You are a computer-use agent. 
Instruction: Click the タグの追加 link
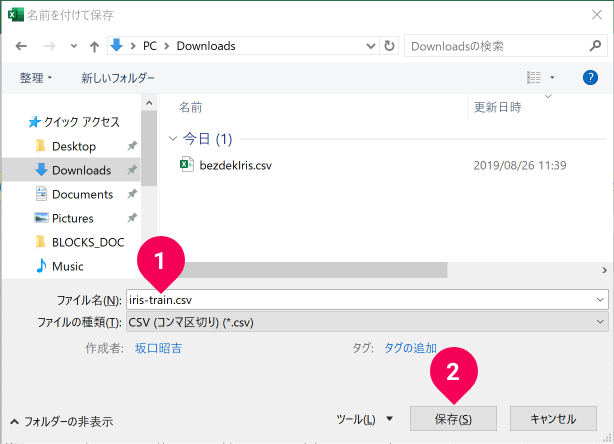pos(410,348)
